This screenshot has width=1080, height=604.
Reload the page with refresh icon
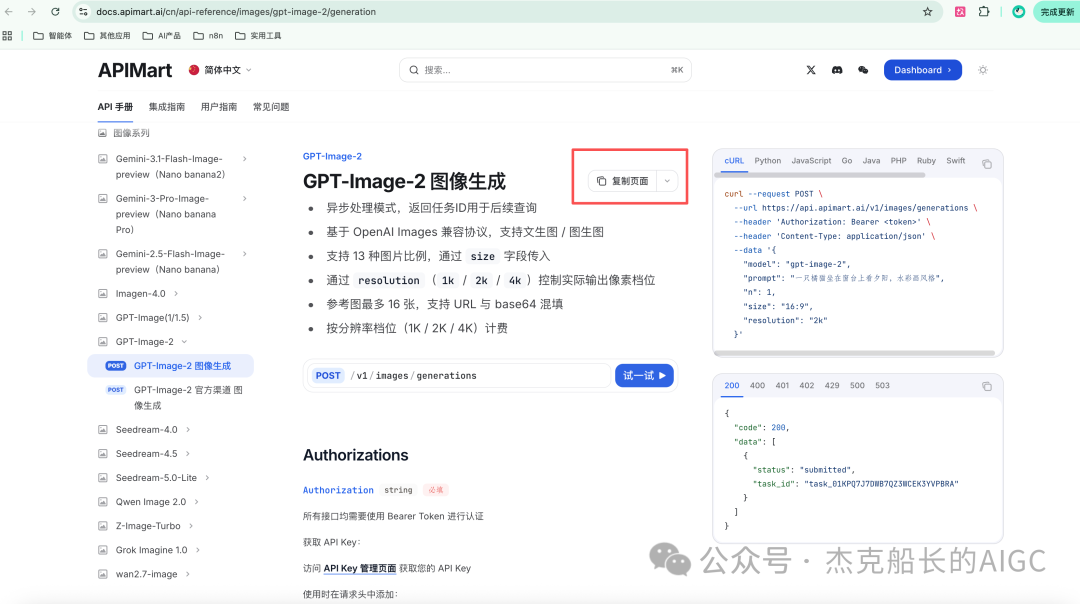55,12
